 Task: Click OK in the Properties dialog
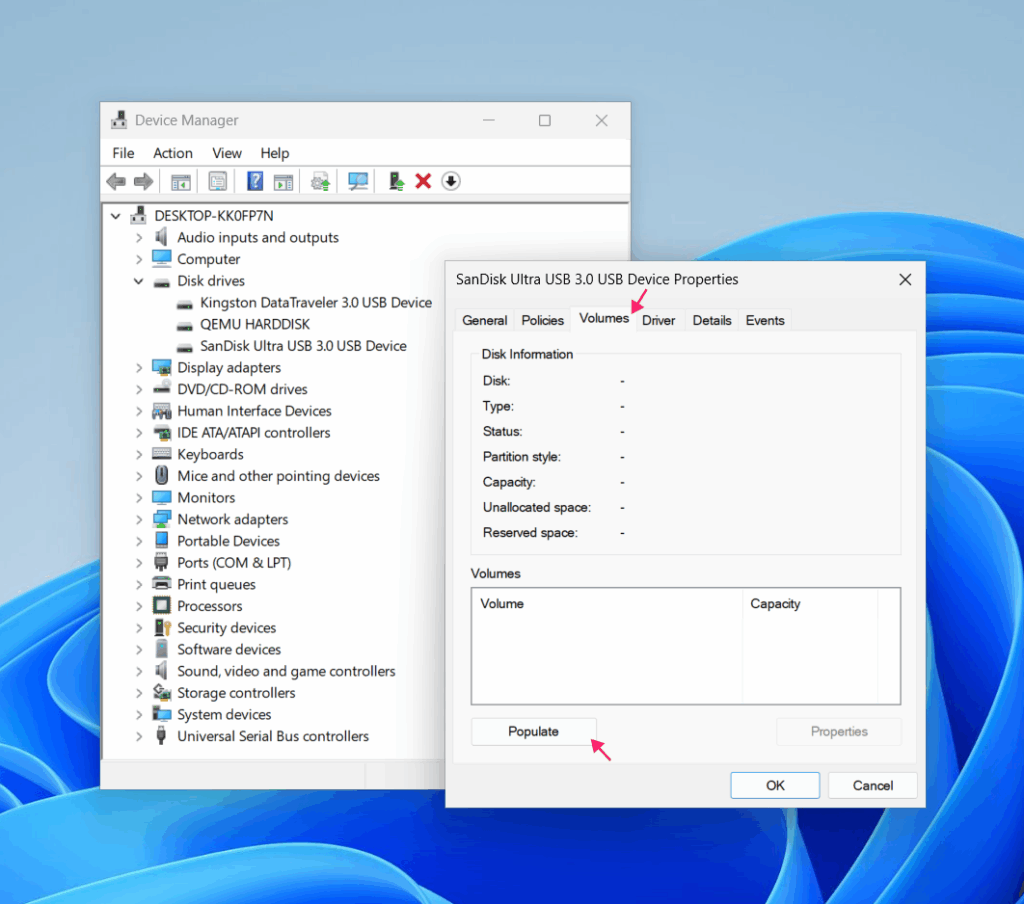pos(775,785)
